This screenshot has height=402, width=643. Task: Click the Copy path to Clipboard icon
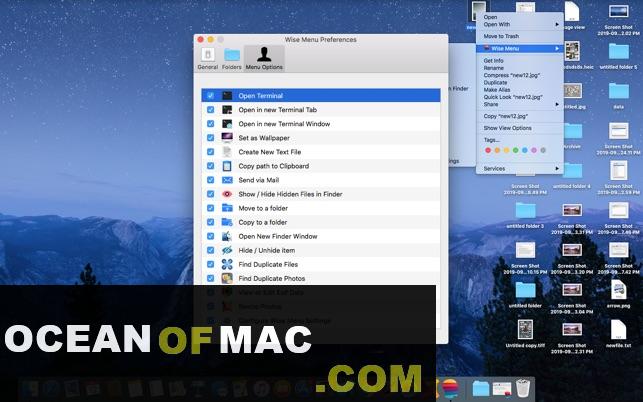[x=227, y=166]
